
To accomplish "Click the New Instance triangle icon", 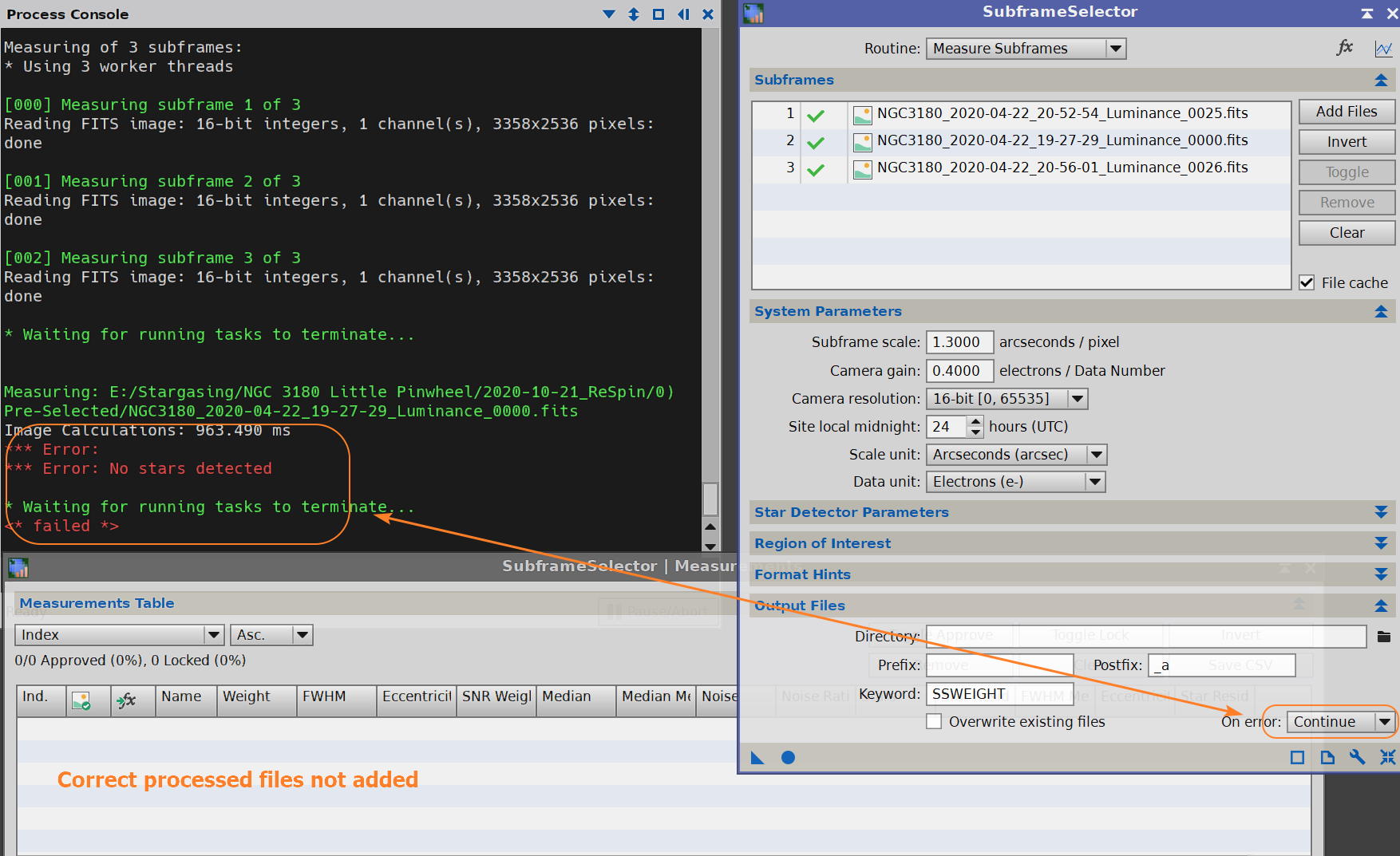I will coord(757,757).
